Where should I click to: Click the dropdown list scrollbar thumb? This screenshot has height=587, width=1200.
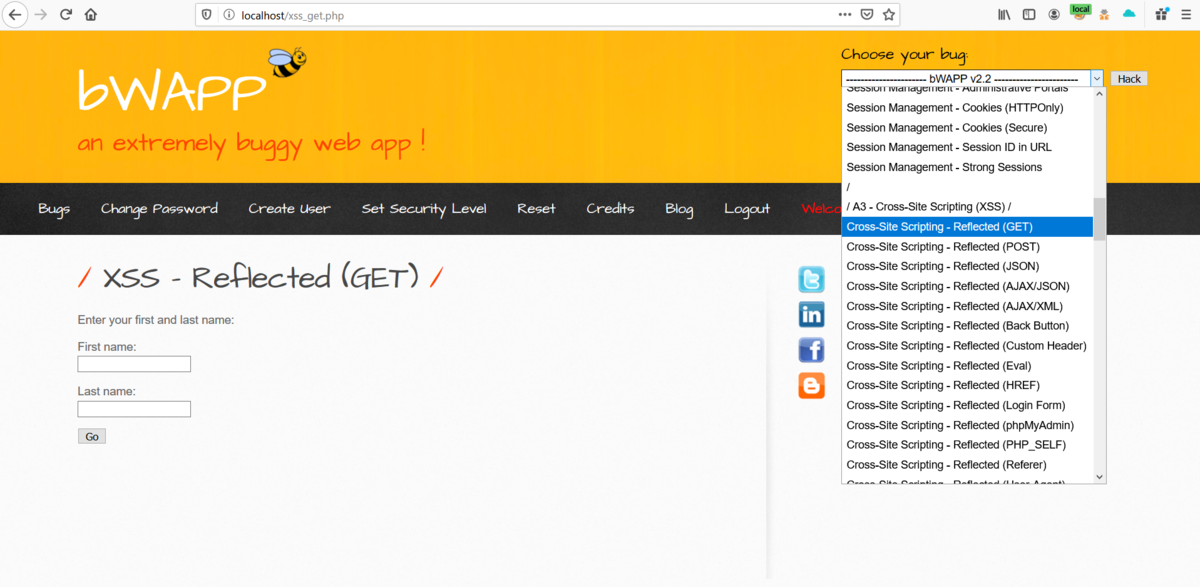click(1100, 219)
